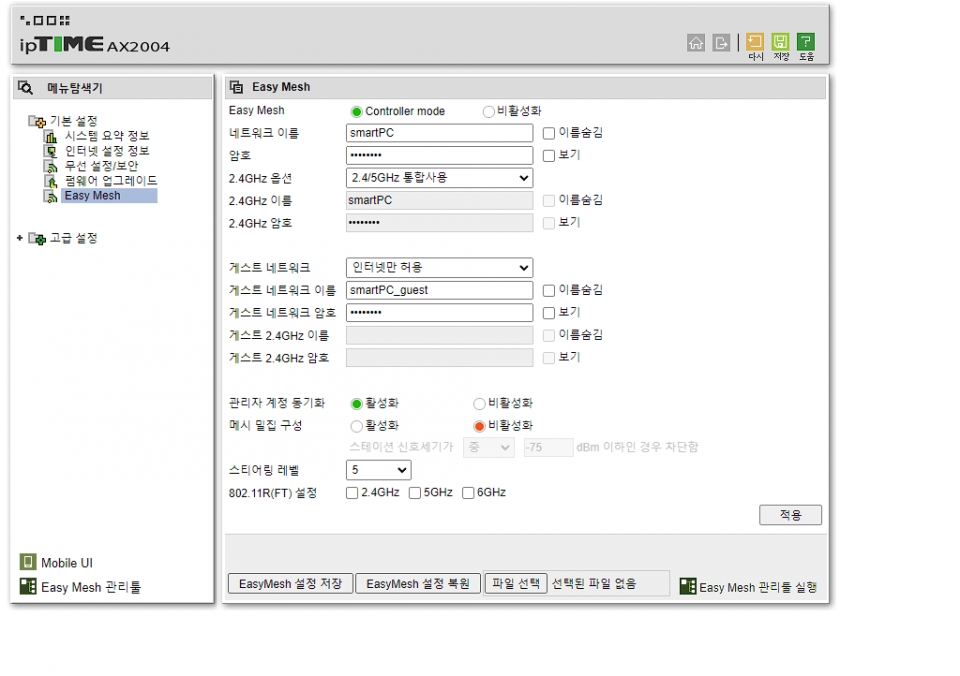Open the 스티어링 레벨 level selector
Image resolution: width=960 pixels, height=676 pixels.
pos(377,469)
